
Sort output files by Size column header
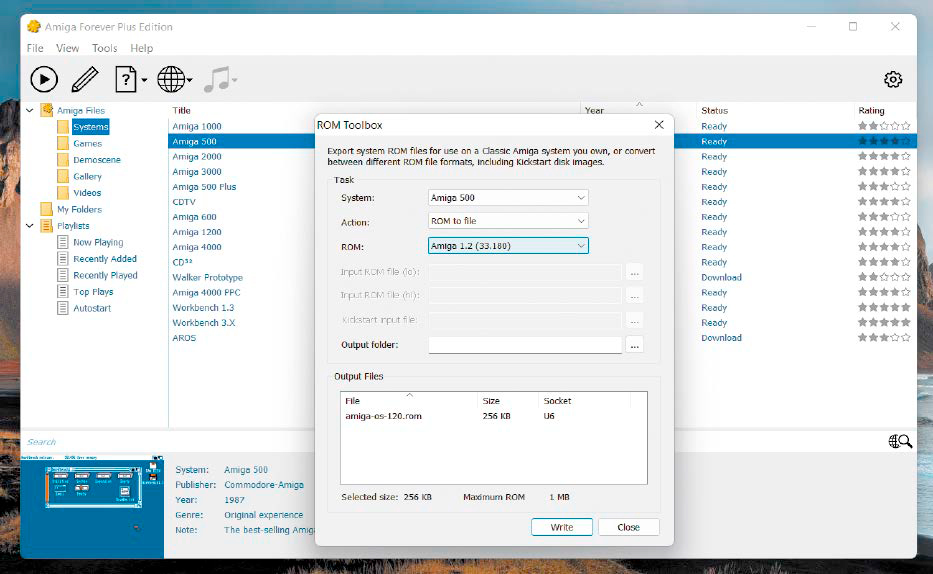tap(491, 401)
